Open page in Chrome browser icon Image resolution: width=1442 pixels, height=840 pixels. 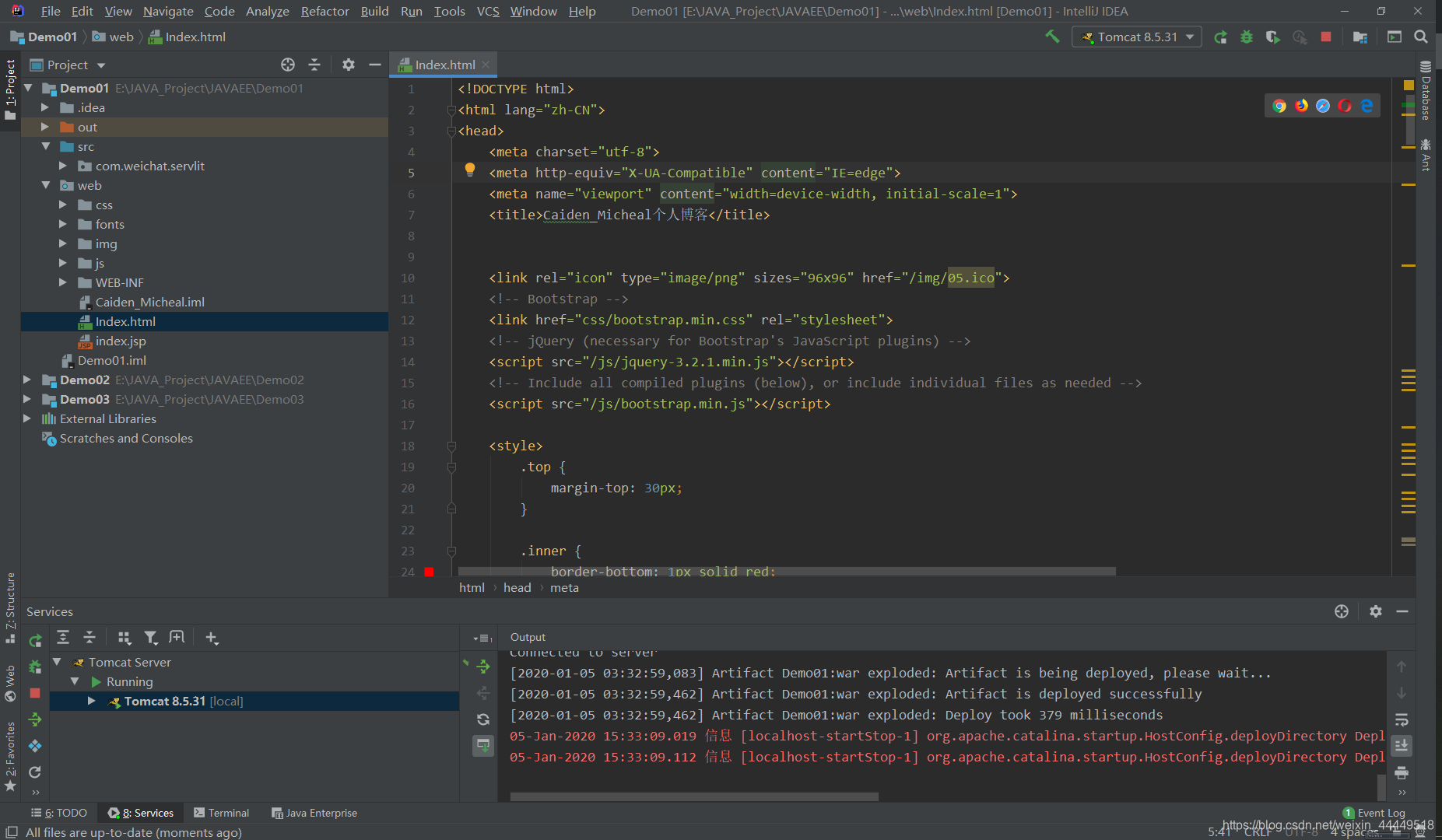(x=1279, y=106)
